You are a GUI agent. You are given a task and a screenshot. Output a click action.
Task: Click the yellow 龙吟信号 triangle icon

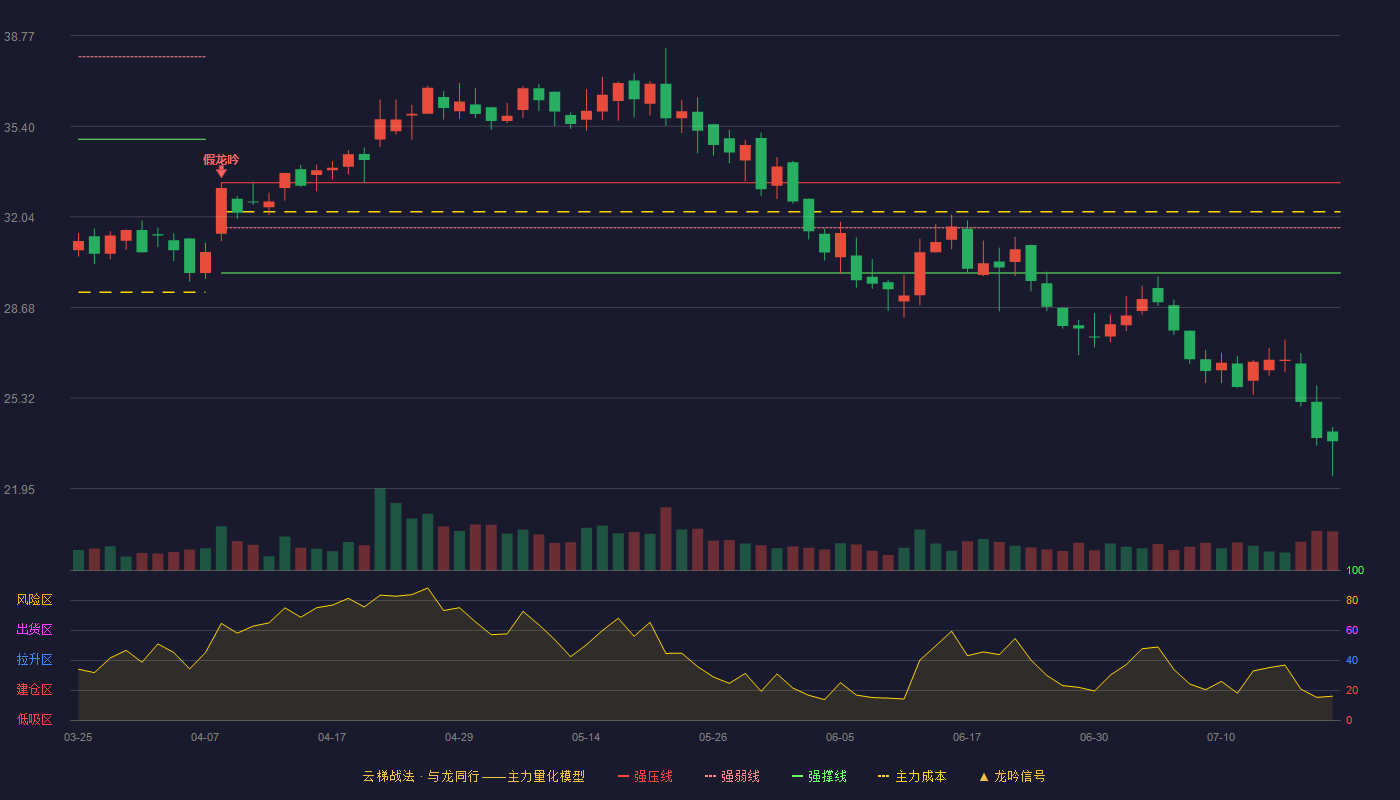tap(983, 776)
